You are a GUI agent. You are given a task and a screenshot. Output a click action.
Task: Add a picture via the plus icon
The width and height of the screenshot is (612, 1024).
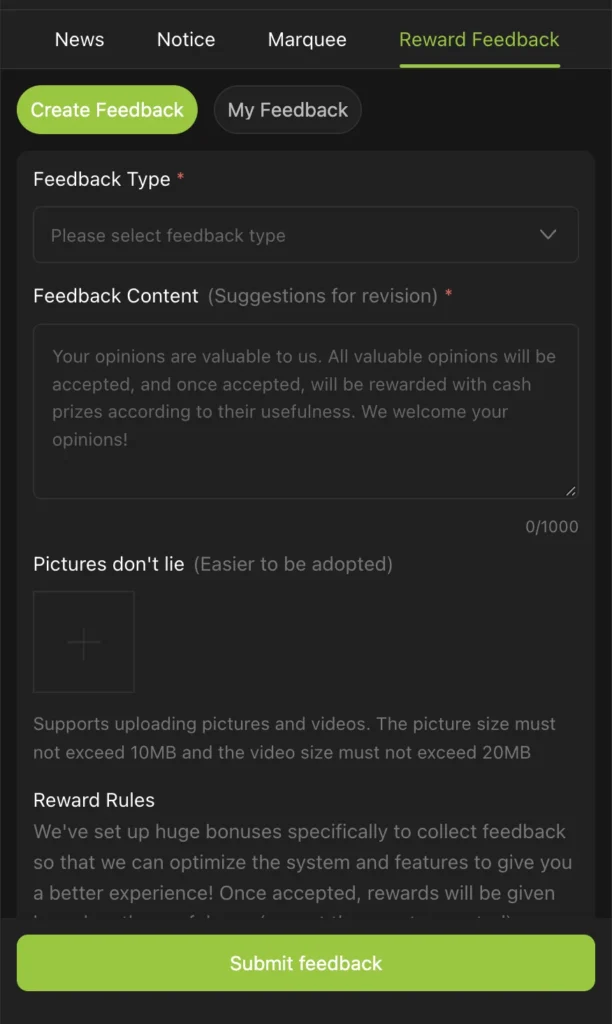pyautogui.click(x=84, y=642)
